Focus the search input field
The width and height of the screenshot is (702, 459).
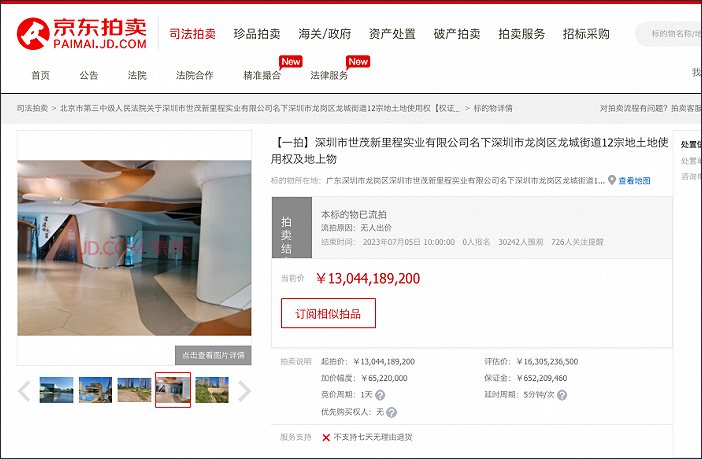(x=669, y=34)
